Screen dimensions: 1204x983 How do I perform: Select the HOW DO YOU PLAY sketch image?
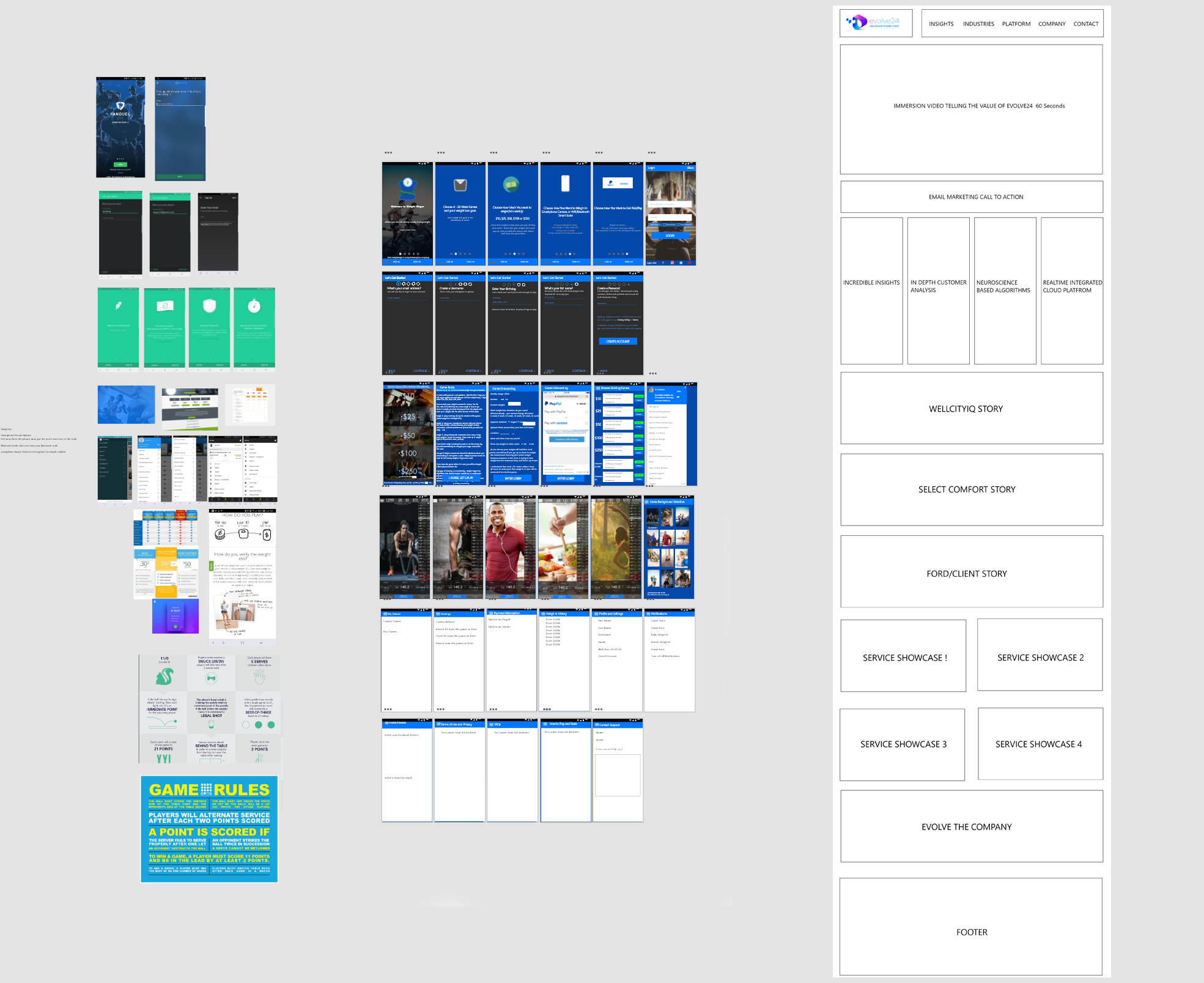pyautogui.click(x=243, y=577)
